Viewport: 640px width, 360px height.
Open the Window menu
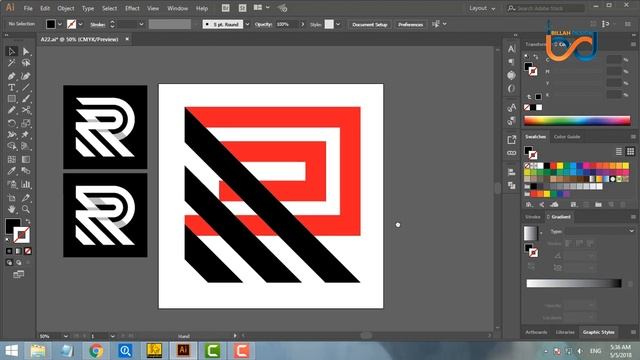[x=178, y=8]
